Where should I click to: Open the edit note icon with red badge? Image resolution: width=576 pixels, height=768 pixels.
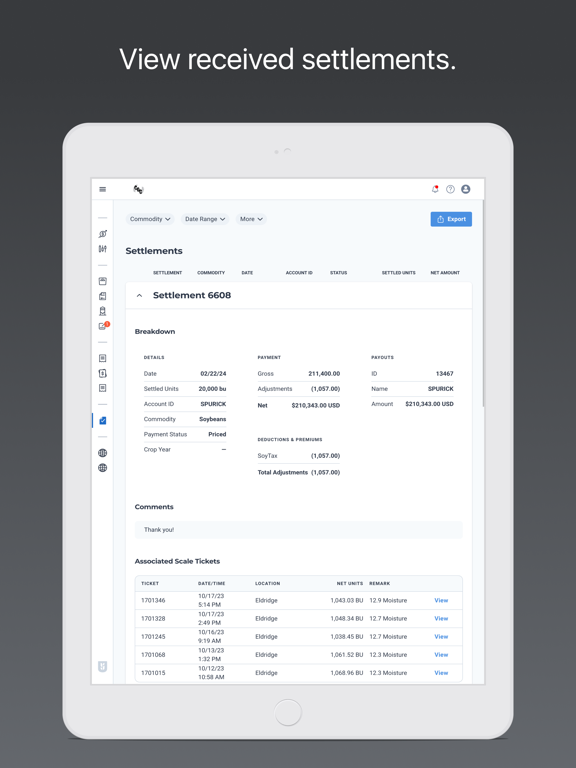103,326
